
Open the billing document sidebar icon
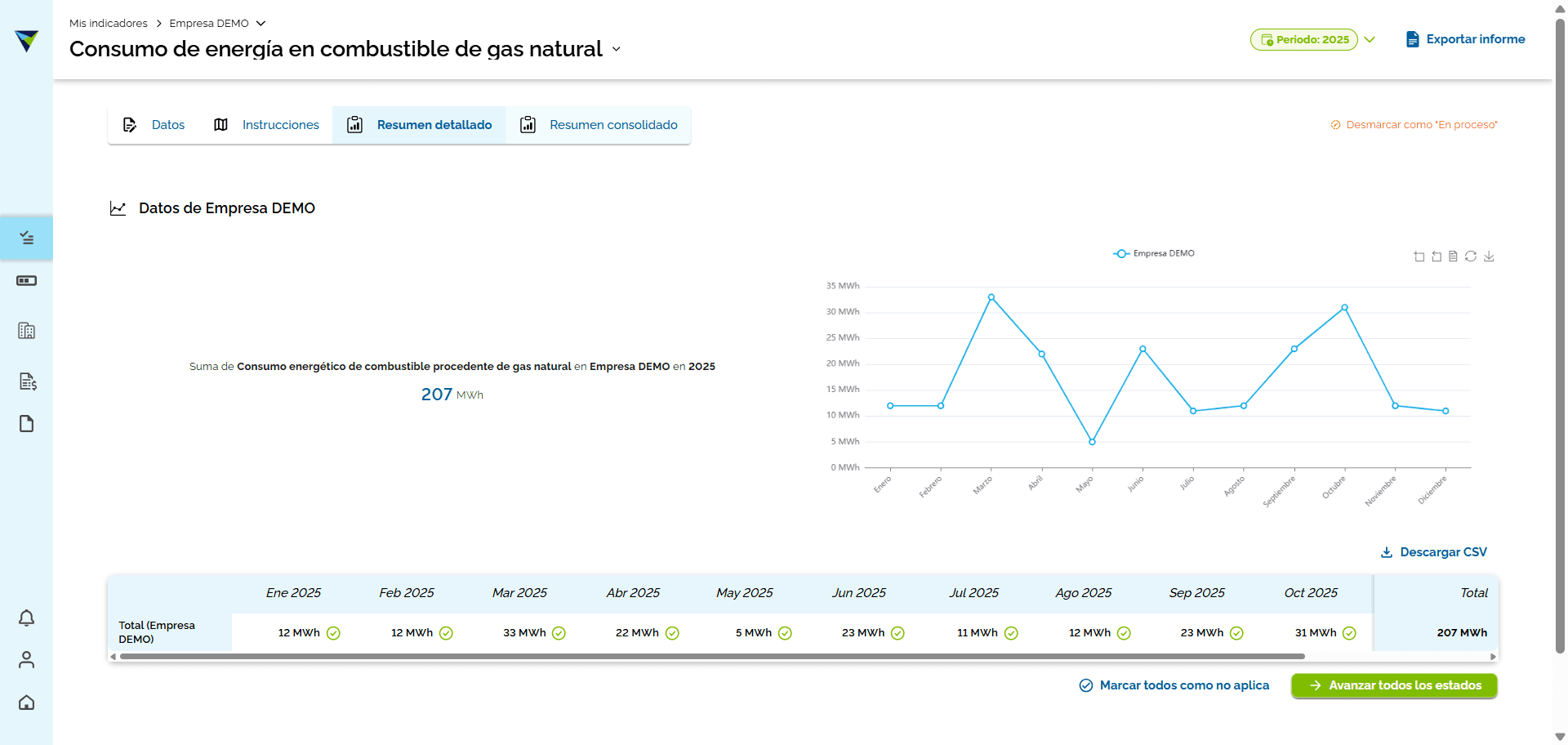(x=27, y=381)
